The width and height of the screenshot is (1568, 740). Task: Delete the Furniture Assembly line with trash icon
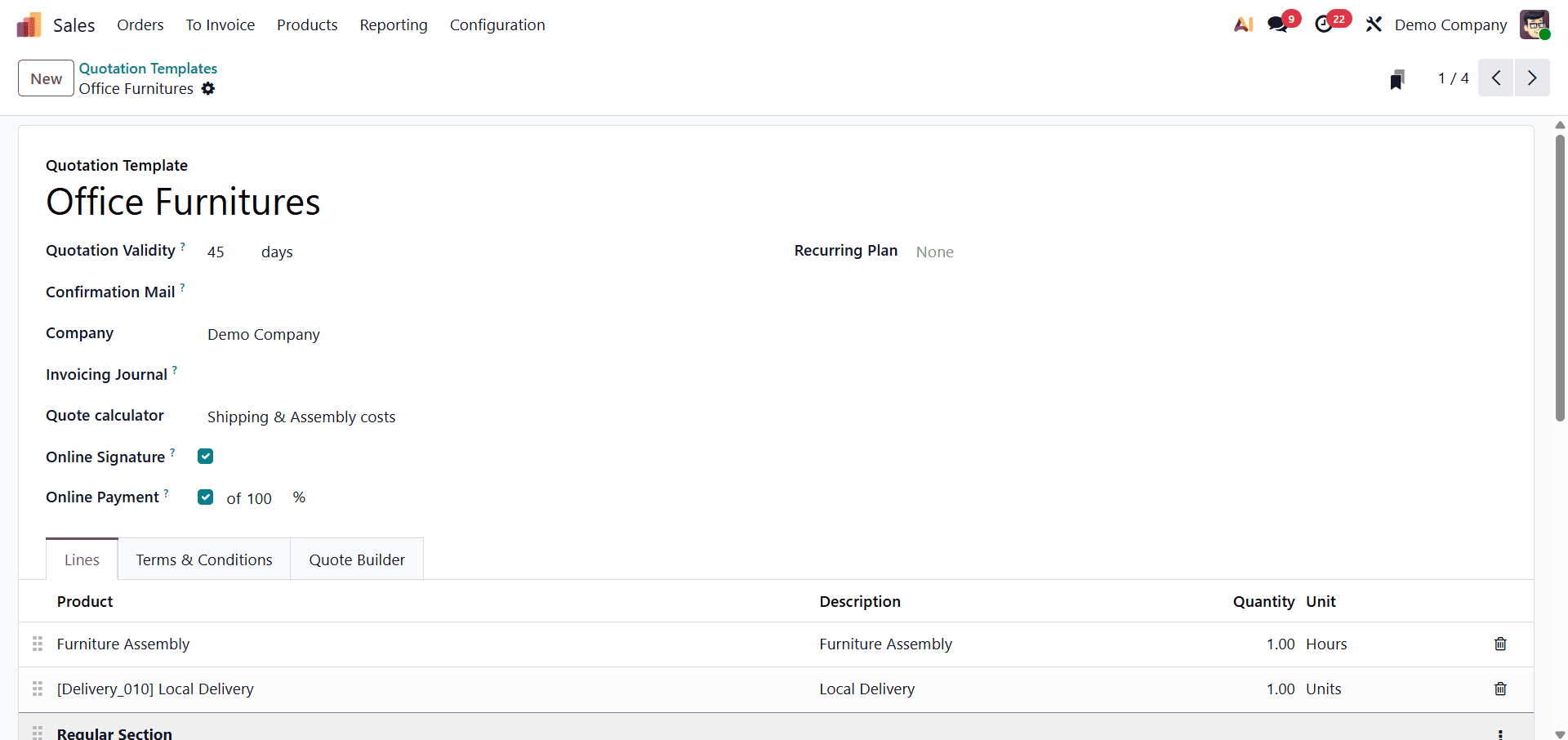click(1500, 644)
